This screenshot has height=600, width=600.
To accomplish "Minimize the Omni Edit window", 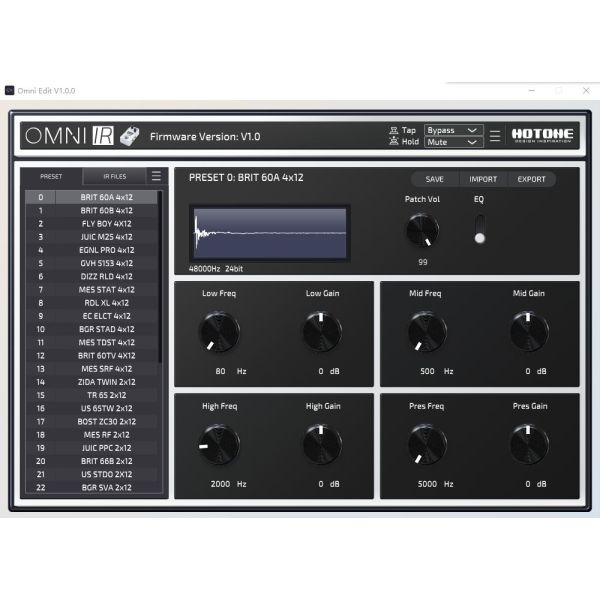I will [x=532, y=91].
